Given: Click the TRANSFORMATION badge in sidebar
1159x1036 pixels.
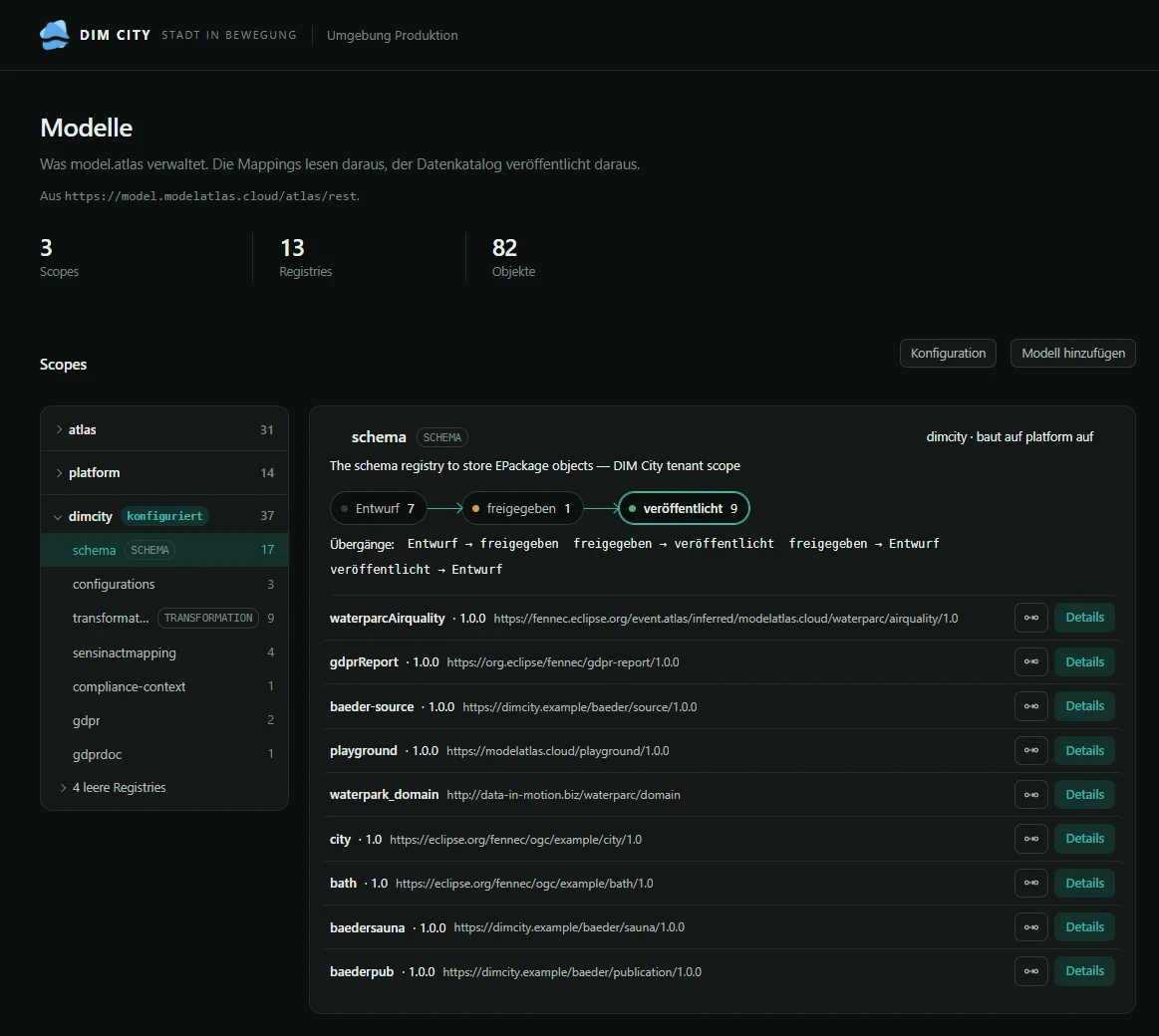Looking at the screenshot, I should point(208,618).
